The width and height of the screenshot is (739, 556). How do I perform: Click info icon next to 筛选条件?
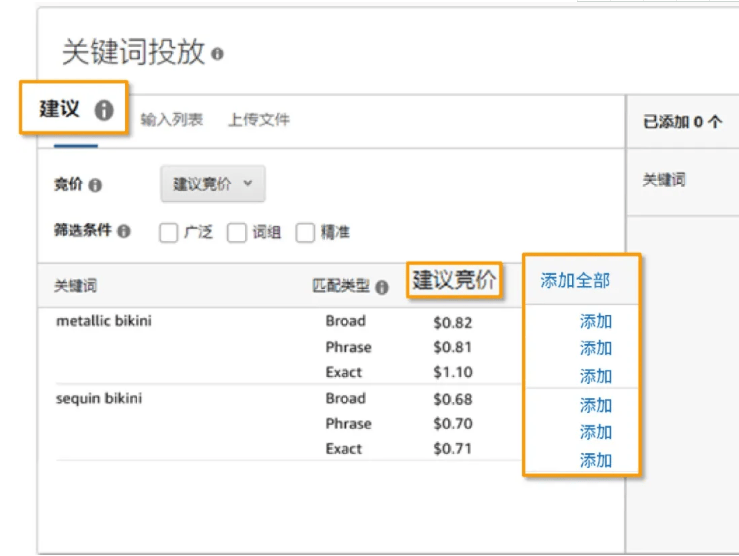(124, 231)
